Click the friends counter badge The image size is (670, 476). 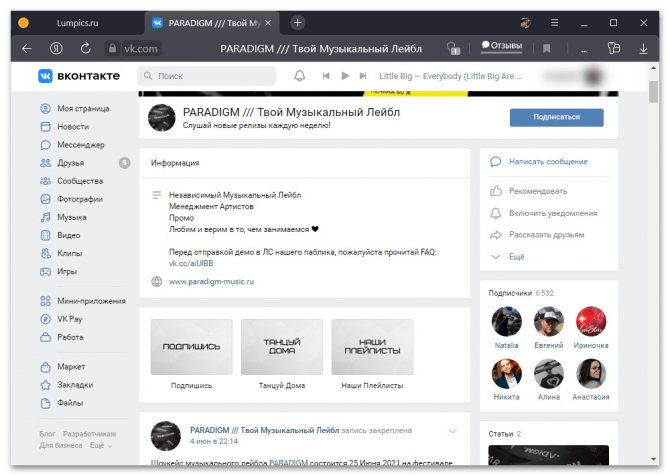(x=124, y=163)
